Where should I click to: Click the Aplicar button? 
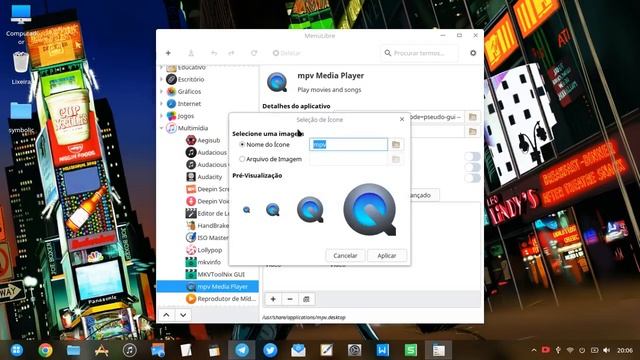pyautogui.click(x=387, y=256)
